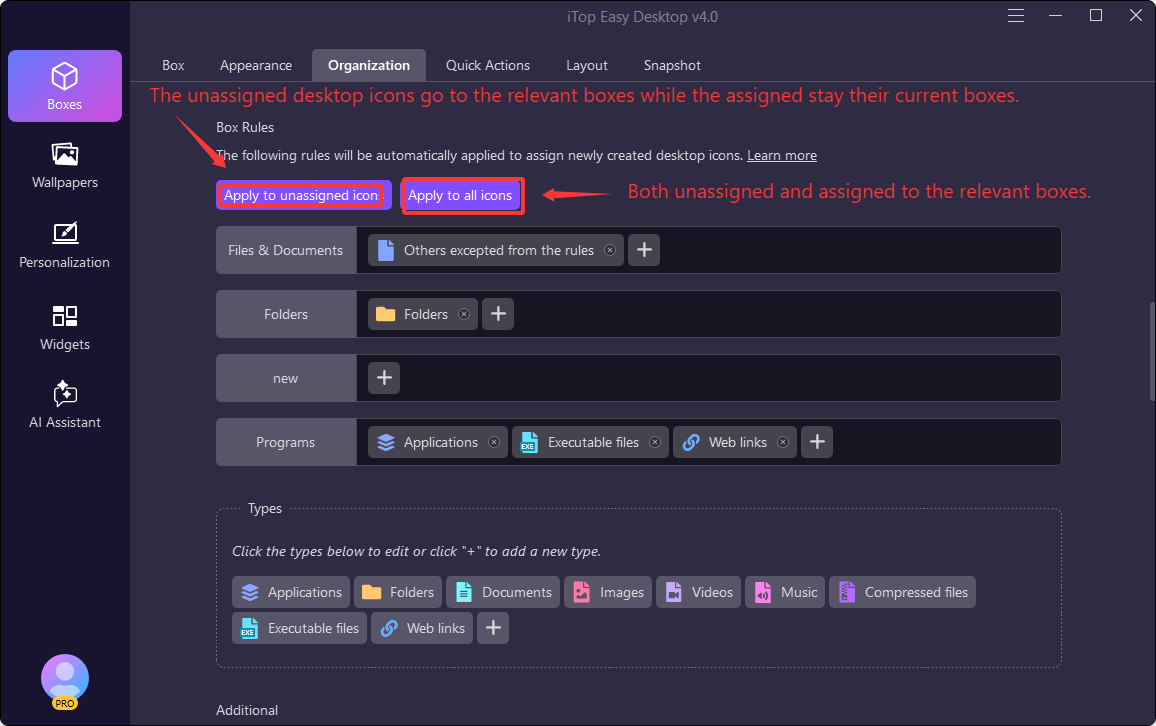Image resolution: width=1156 pixels, height=726 pixels.
Task: Remove Executable files from Programs box
Action: (x=655, y=443)
